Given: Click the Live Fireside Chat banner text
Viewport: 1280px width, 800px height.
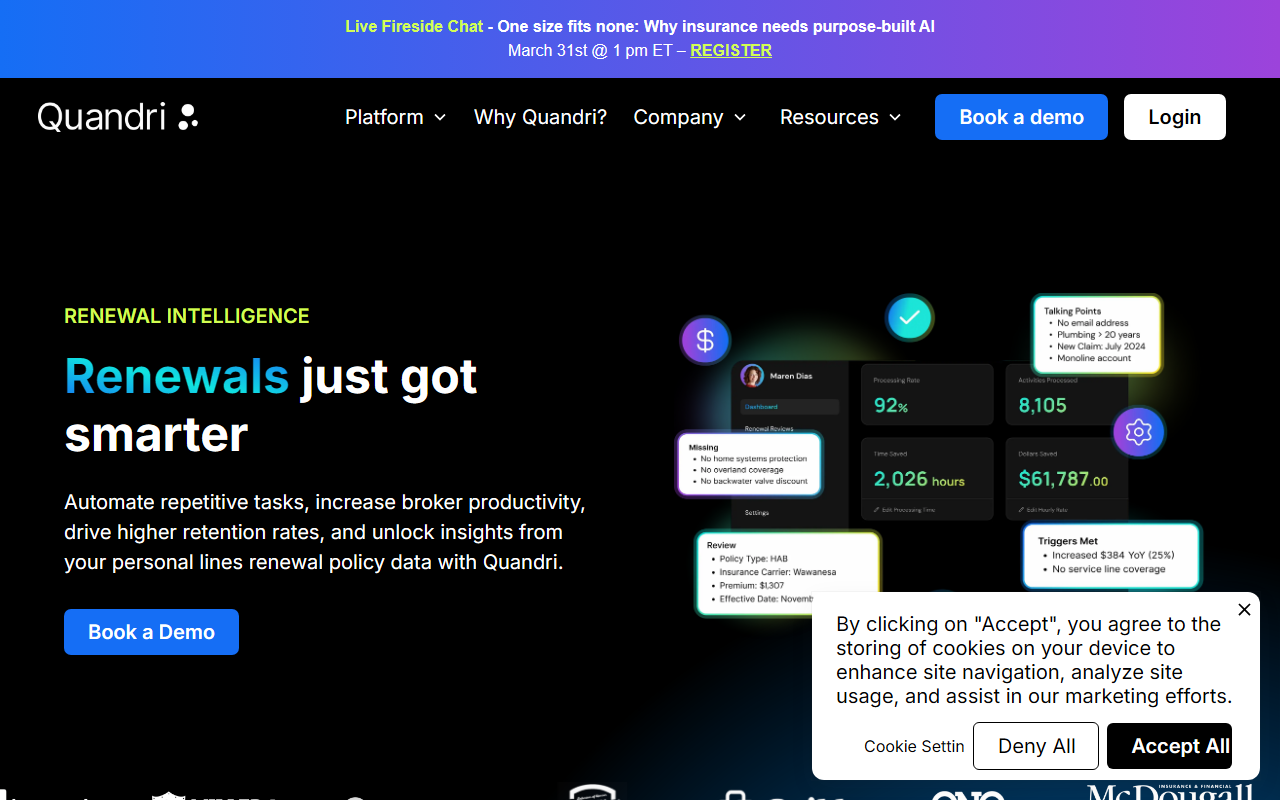Looking at the screenshot, I should [x=414, y=27].
